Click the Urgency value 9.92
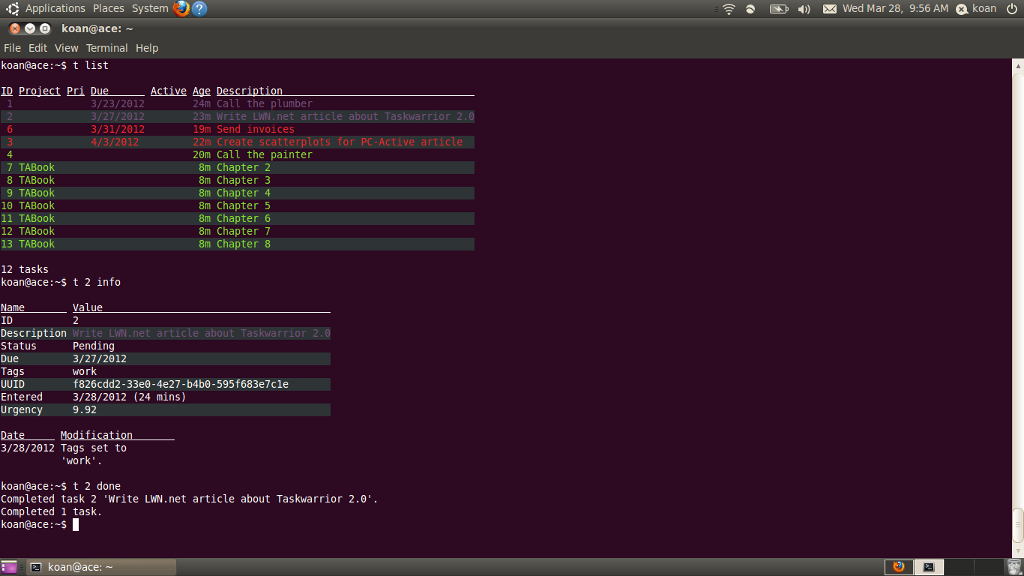 pyautogui.click(x=85, y=409)
